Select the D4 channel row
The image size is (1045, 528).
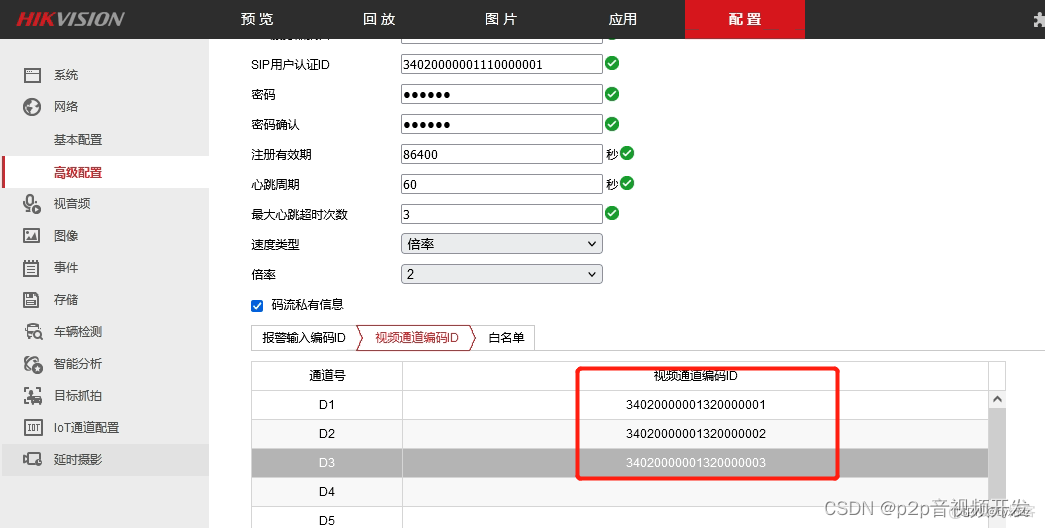tap(620, 492)
